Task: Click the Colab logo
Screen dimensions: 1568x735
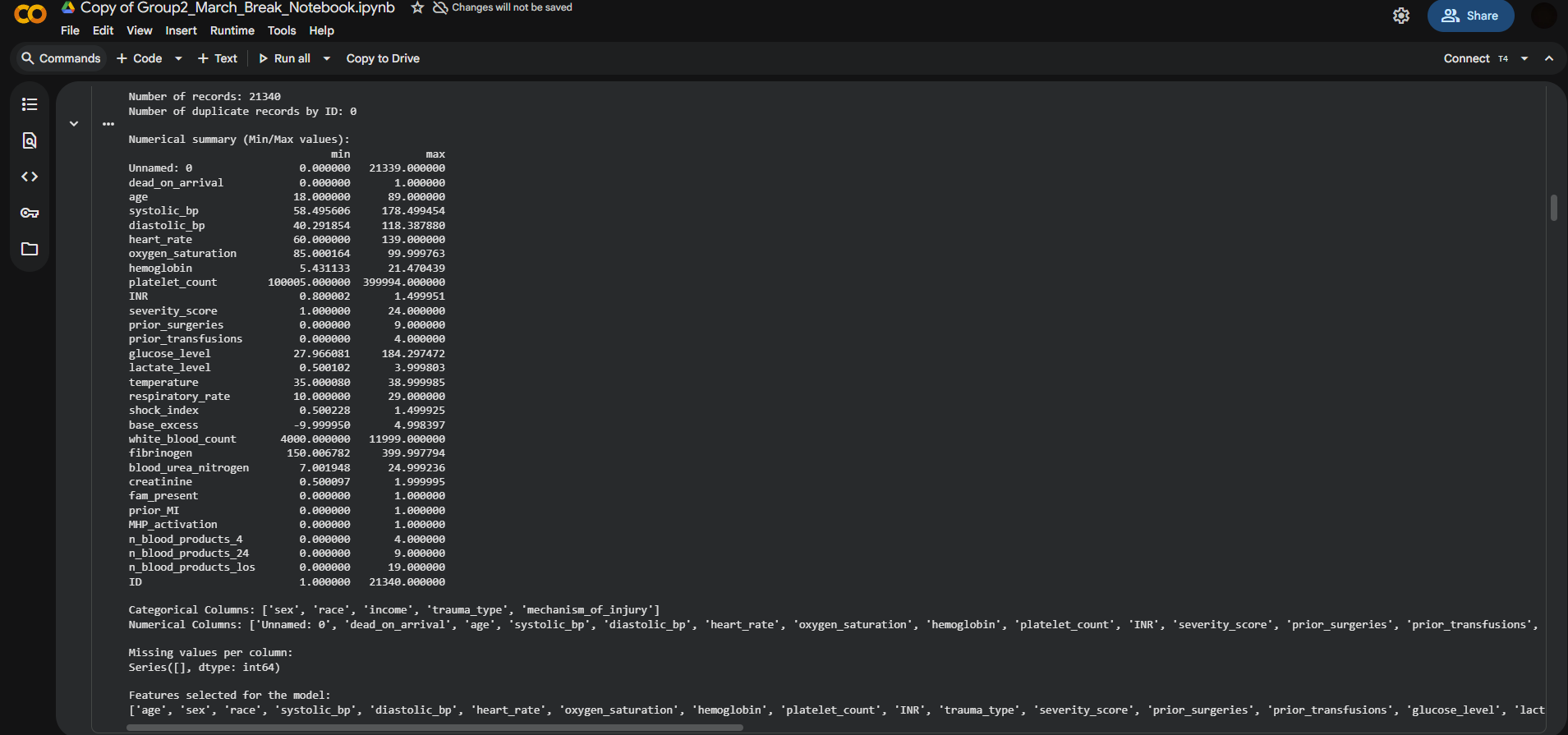Action: pos(30,14)
